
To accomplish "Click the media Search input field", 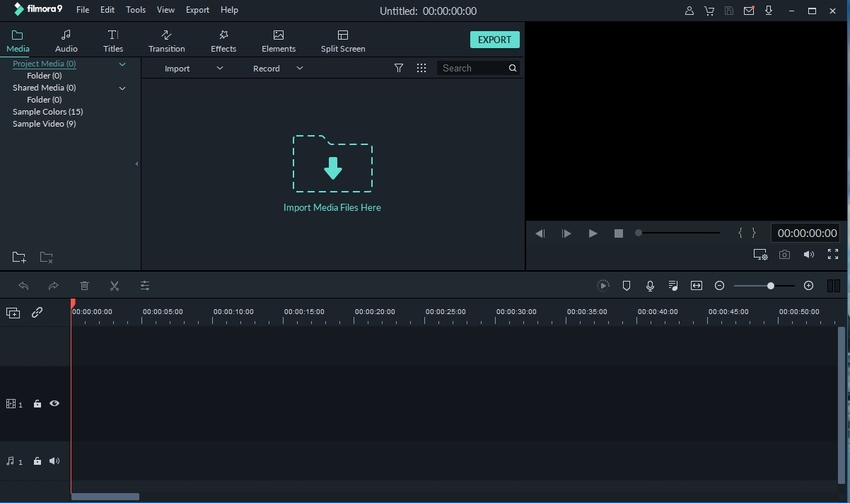I will 472,68.
